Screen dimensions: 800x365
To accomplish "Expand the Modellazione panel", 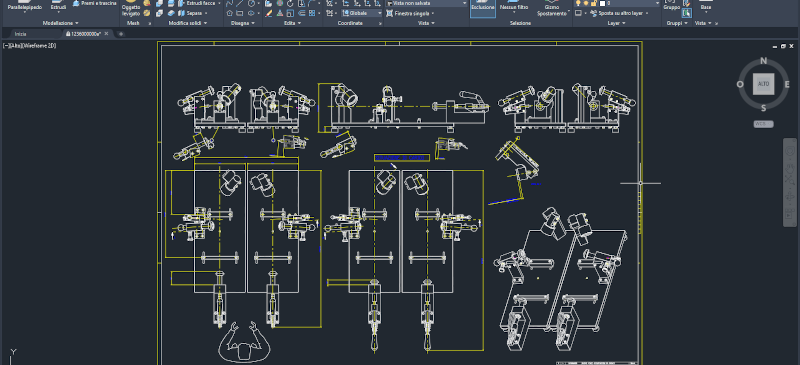I will [x=60, y=23].
